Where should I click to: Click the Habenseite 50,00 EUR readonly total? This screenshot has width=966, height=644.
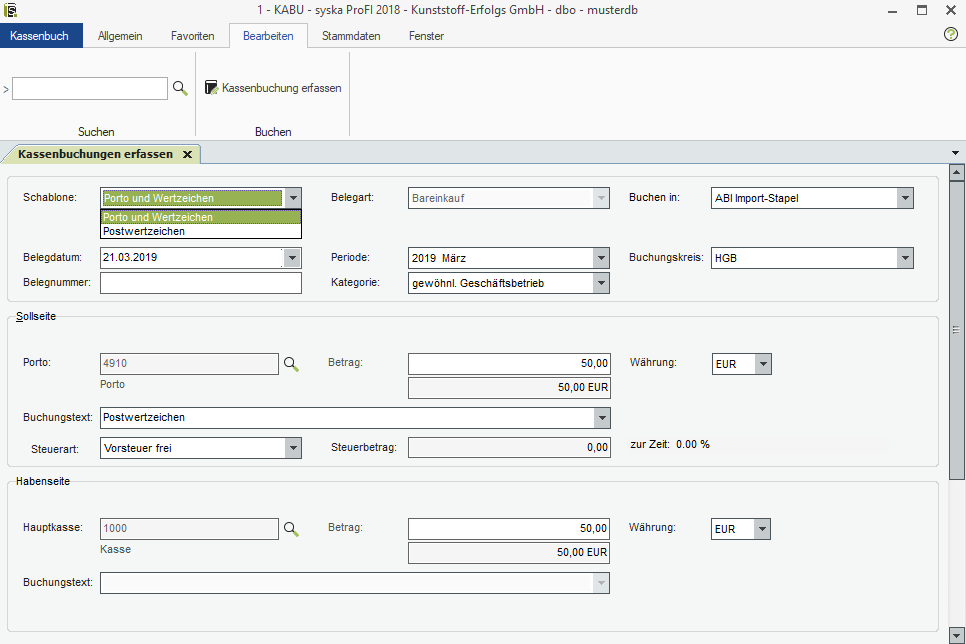(x=509, y=553)
